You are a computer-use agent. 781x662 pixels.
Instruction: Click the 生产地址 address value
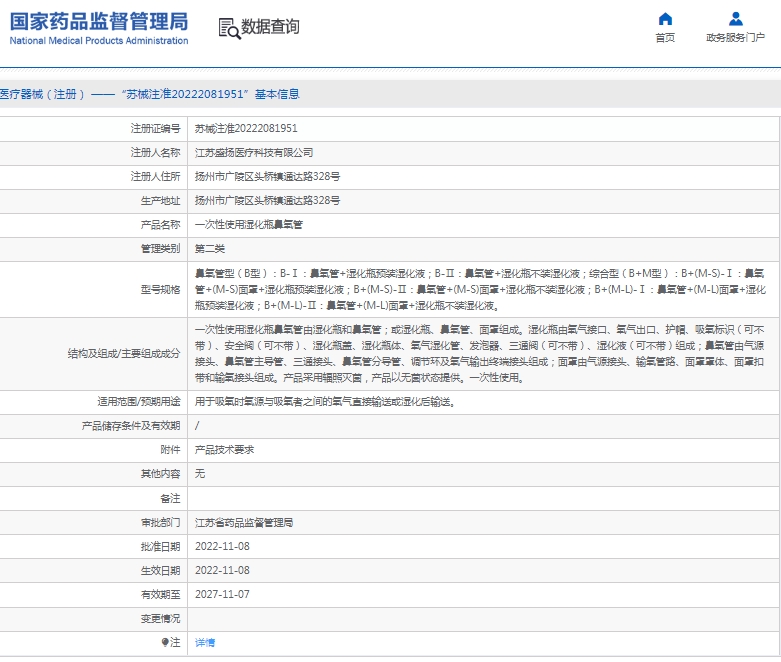coord(267,200)
